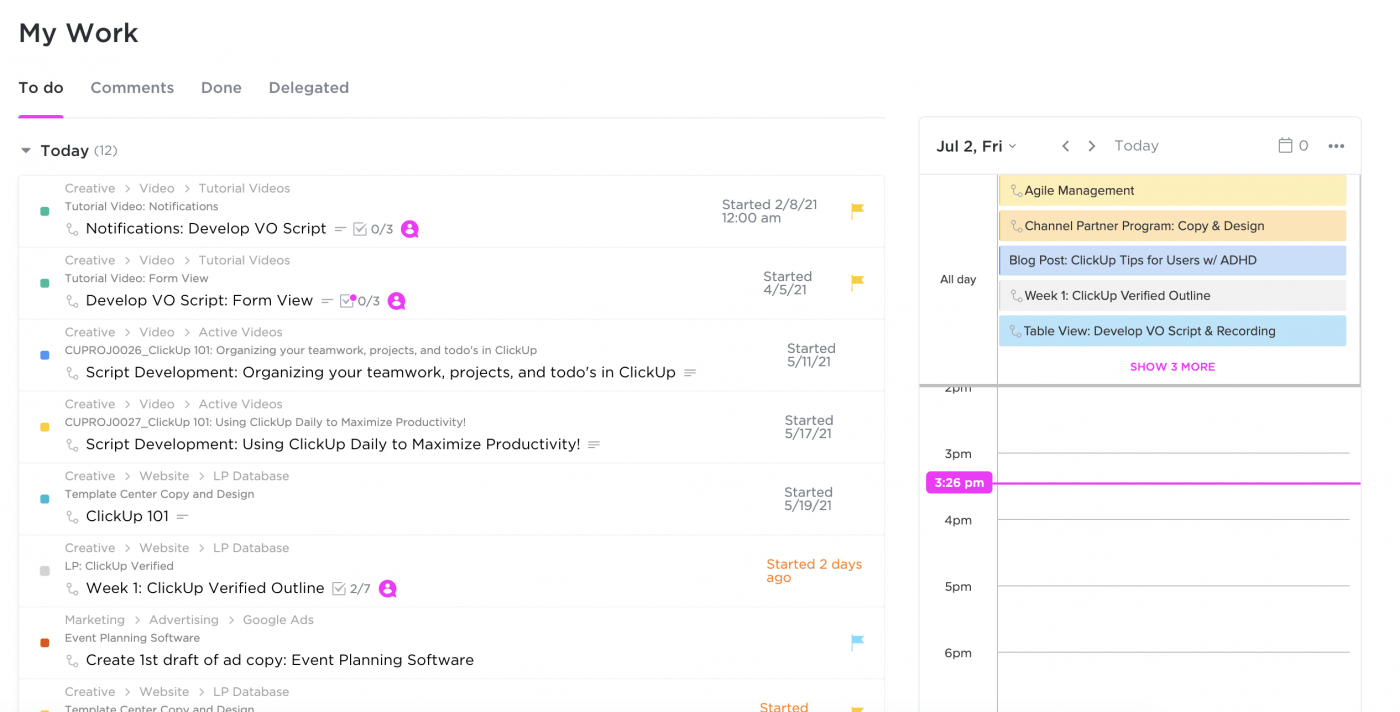Viewport: 1400px width, 712px height.
Task: Open Agile Management all-day event
Action: point(1172,191)
